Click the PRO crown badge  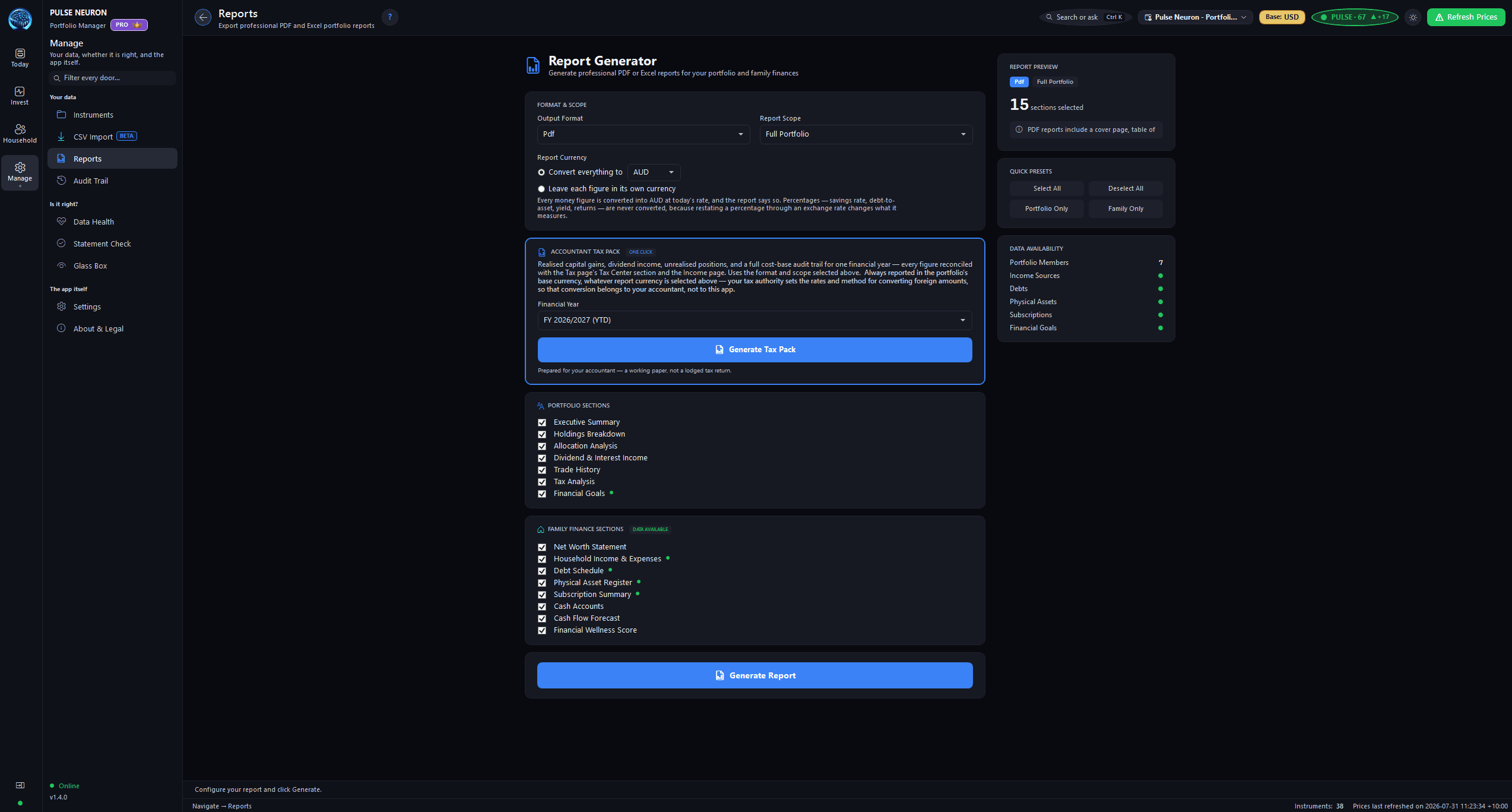coord(129,25)
